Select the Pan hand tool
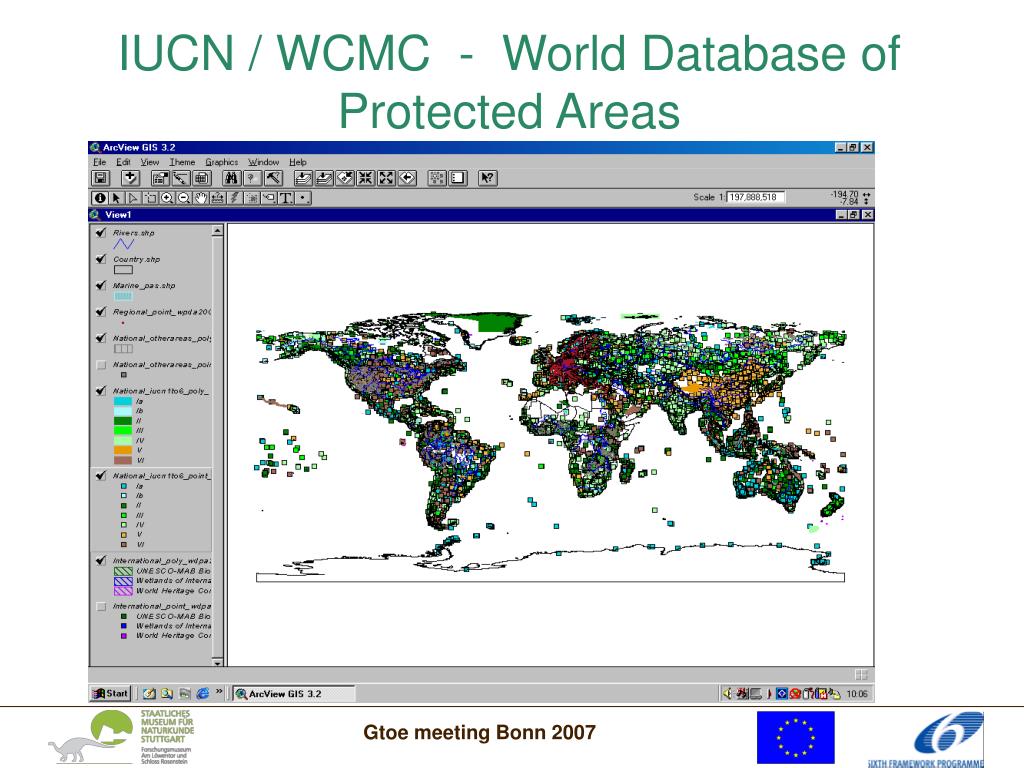Viewport: 1024px width, 768px height. click(200, 198)
